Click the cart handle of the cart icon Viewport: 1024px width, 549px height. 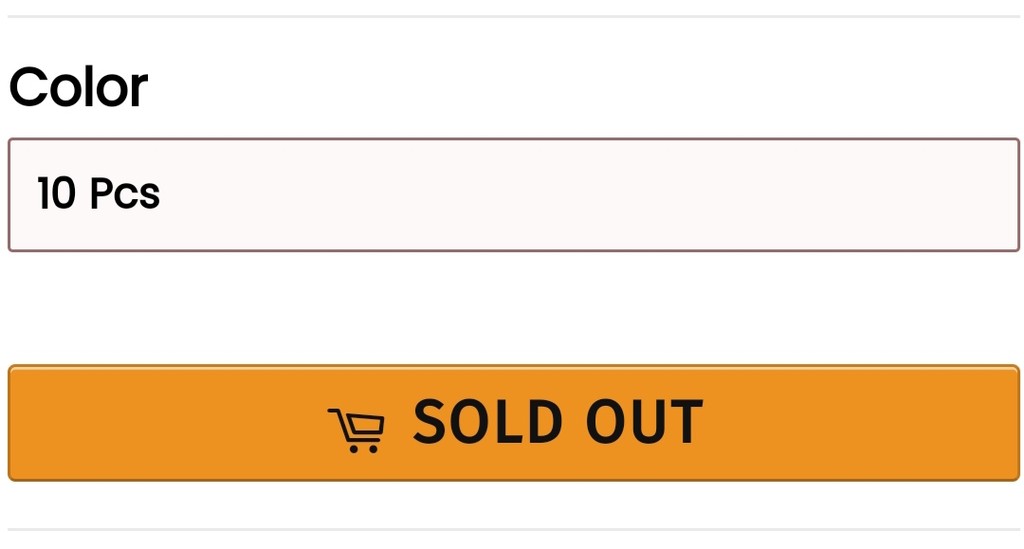click(x=336, y=413)
